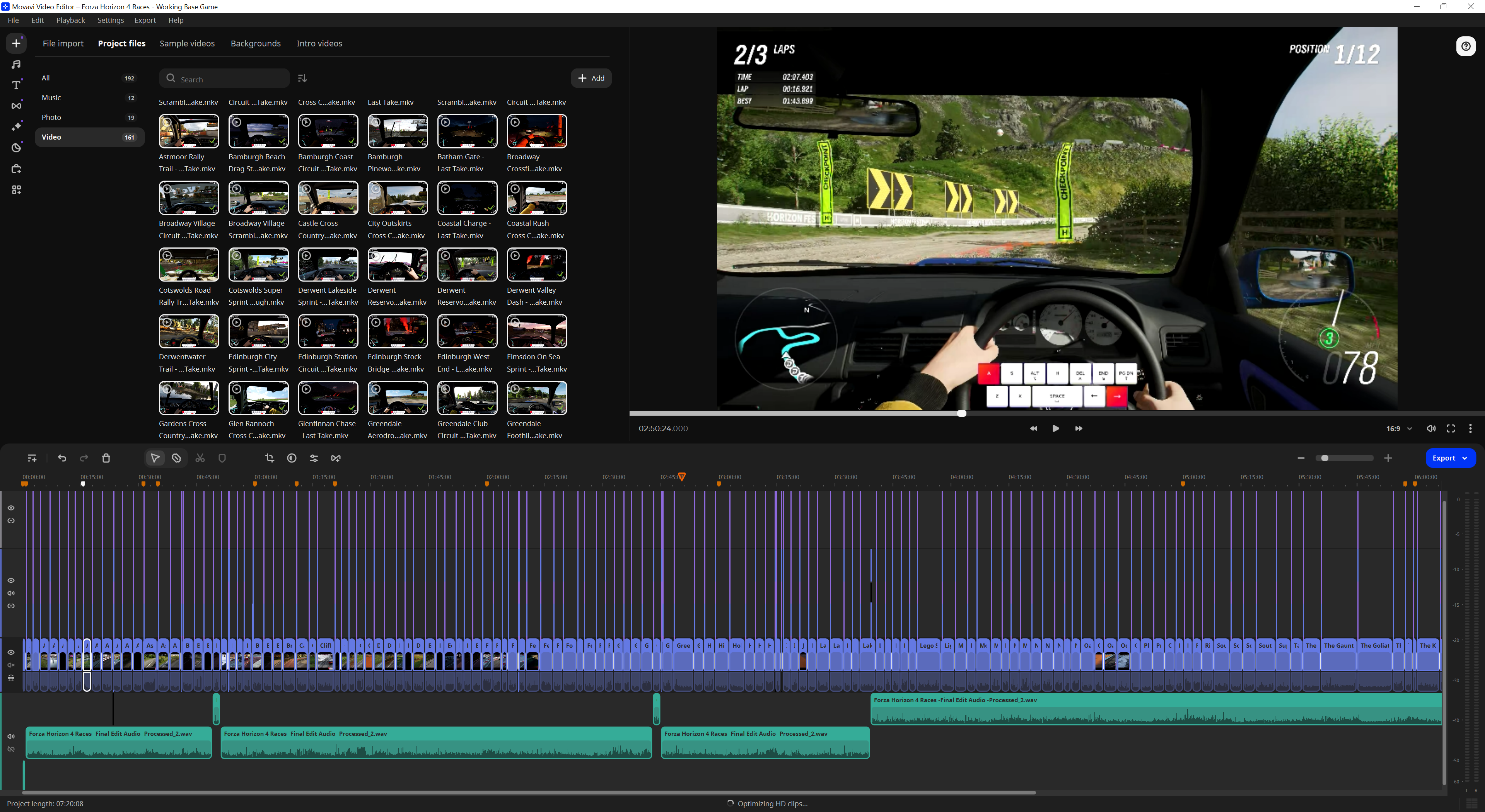Open the Sounds music note panel

pos(16,64)
